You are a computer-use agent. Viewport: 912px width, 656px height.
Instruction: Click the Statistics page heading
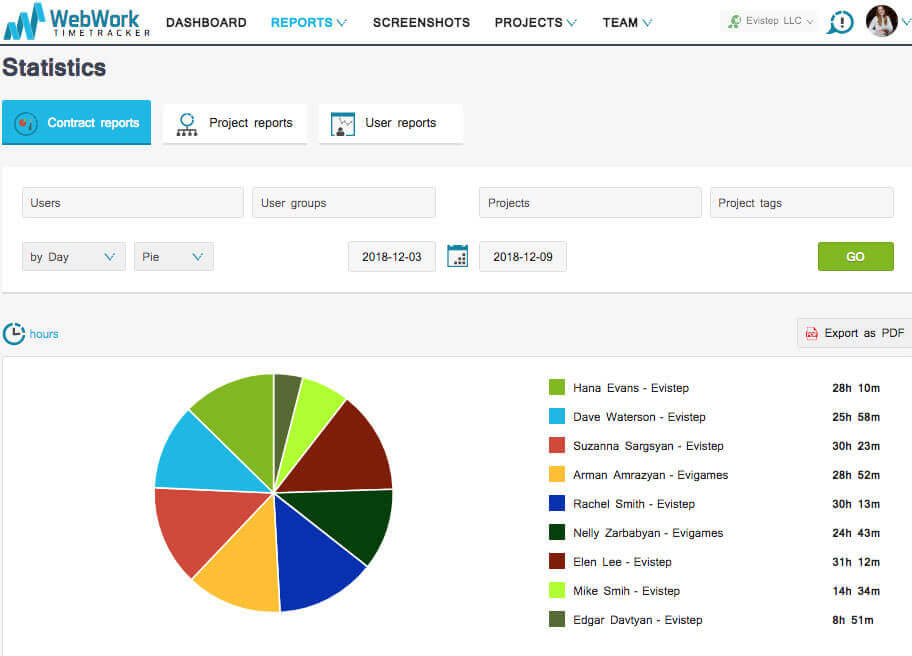click(54, 67)
